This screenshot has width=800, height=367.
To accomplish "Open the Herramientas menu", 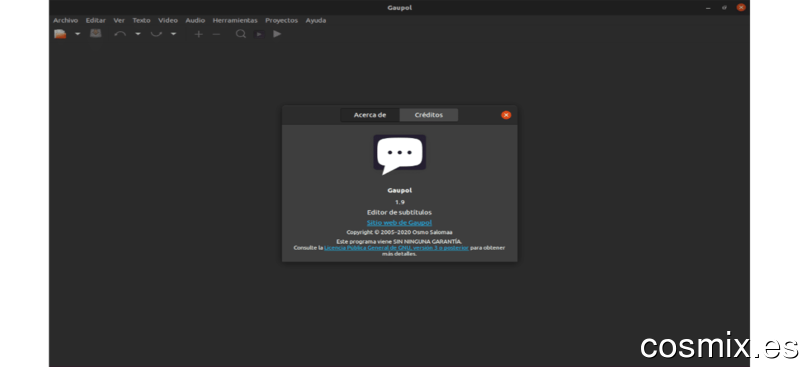I will click(235, 20).
